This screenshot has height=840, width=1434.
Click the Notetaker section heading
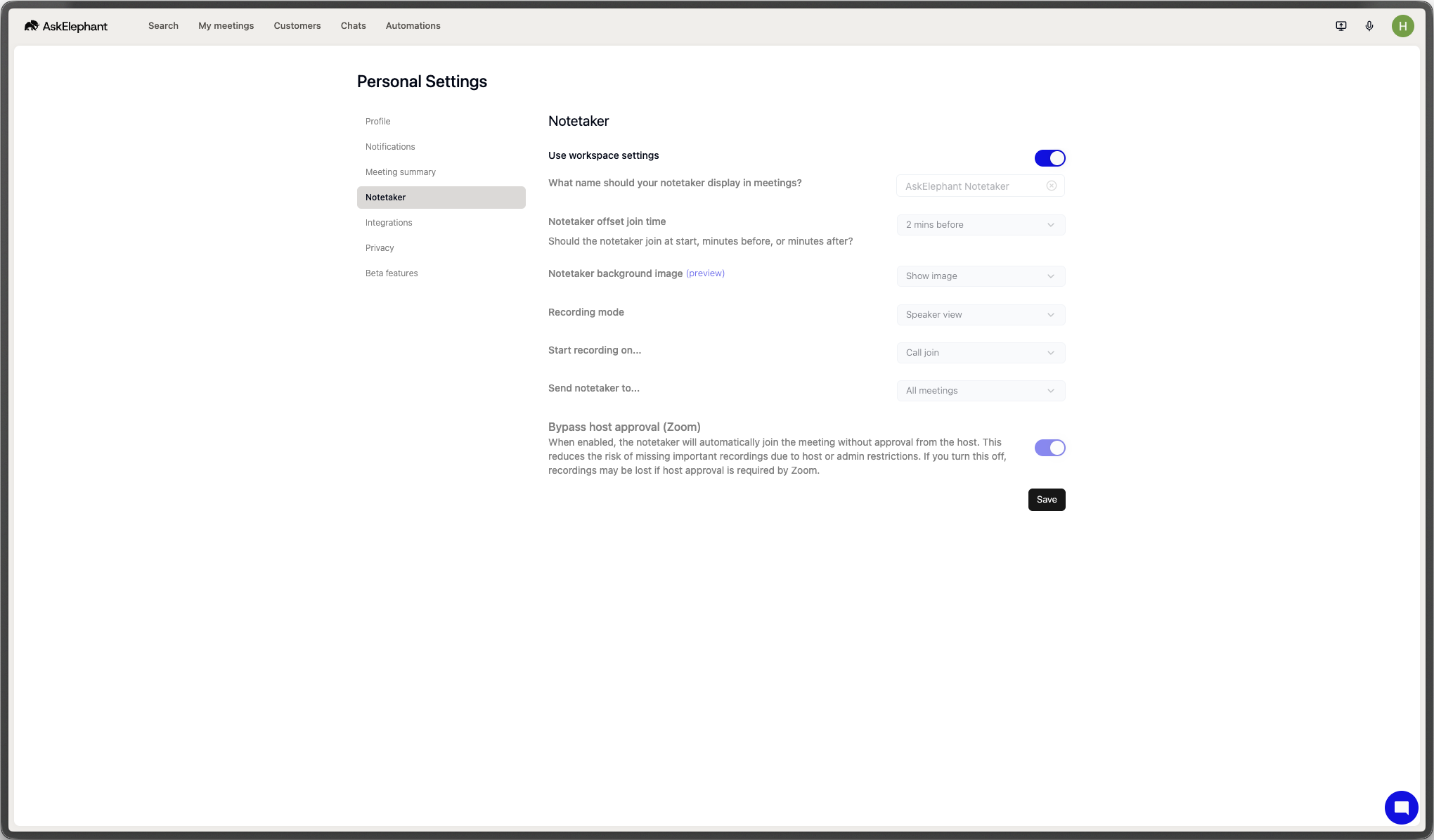click(x=579, y=121)
